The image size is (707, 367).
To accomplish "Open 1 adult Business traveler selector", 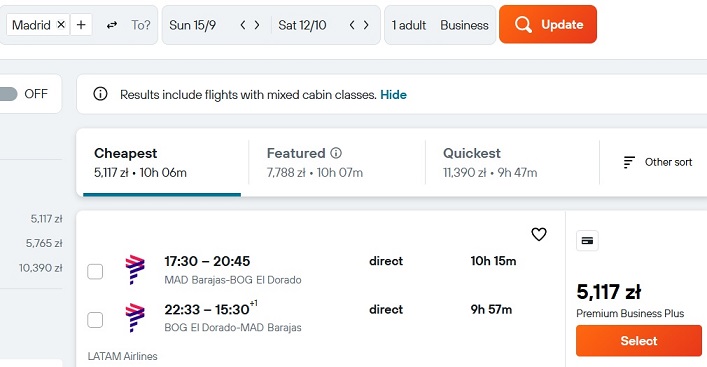I will (440, 25).
